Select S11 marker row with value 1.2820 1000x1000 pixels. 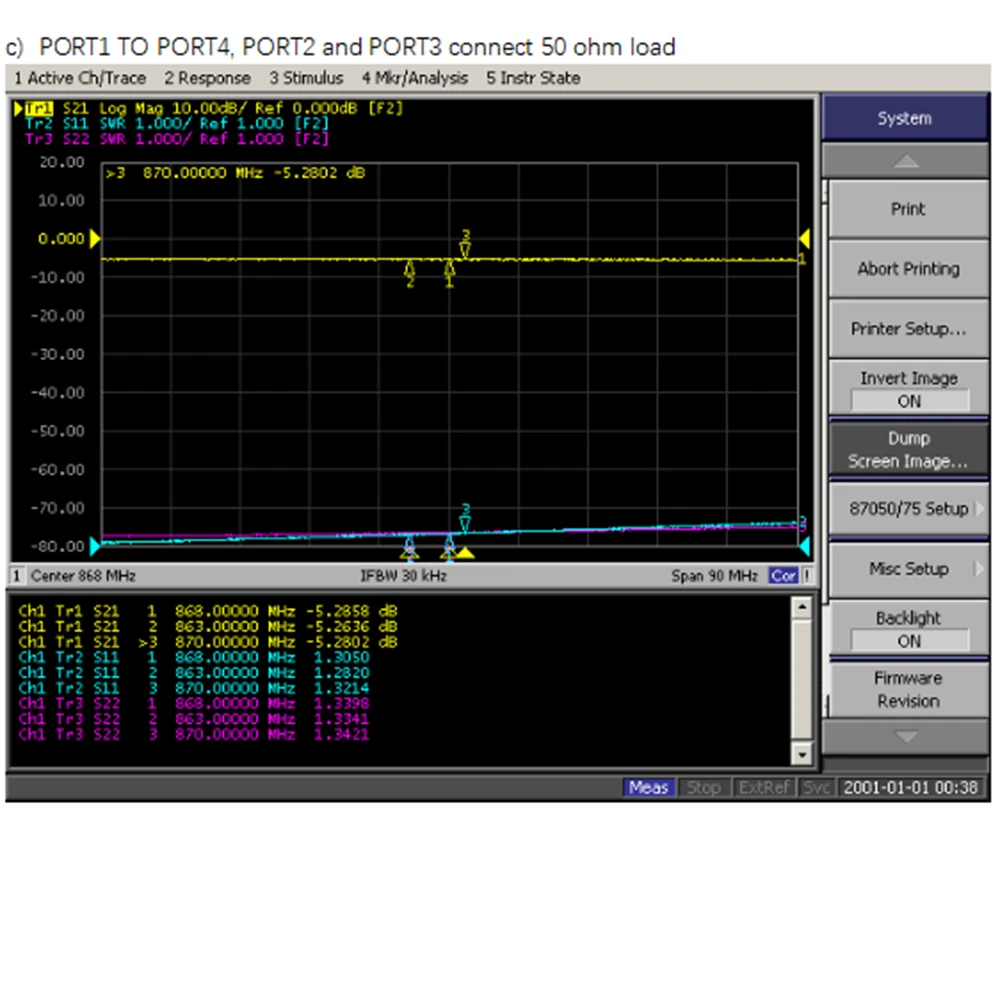[x=194, y=672]
